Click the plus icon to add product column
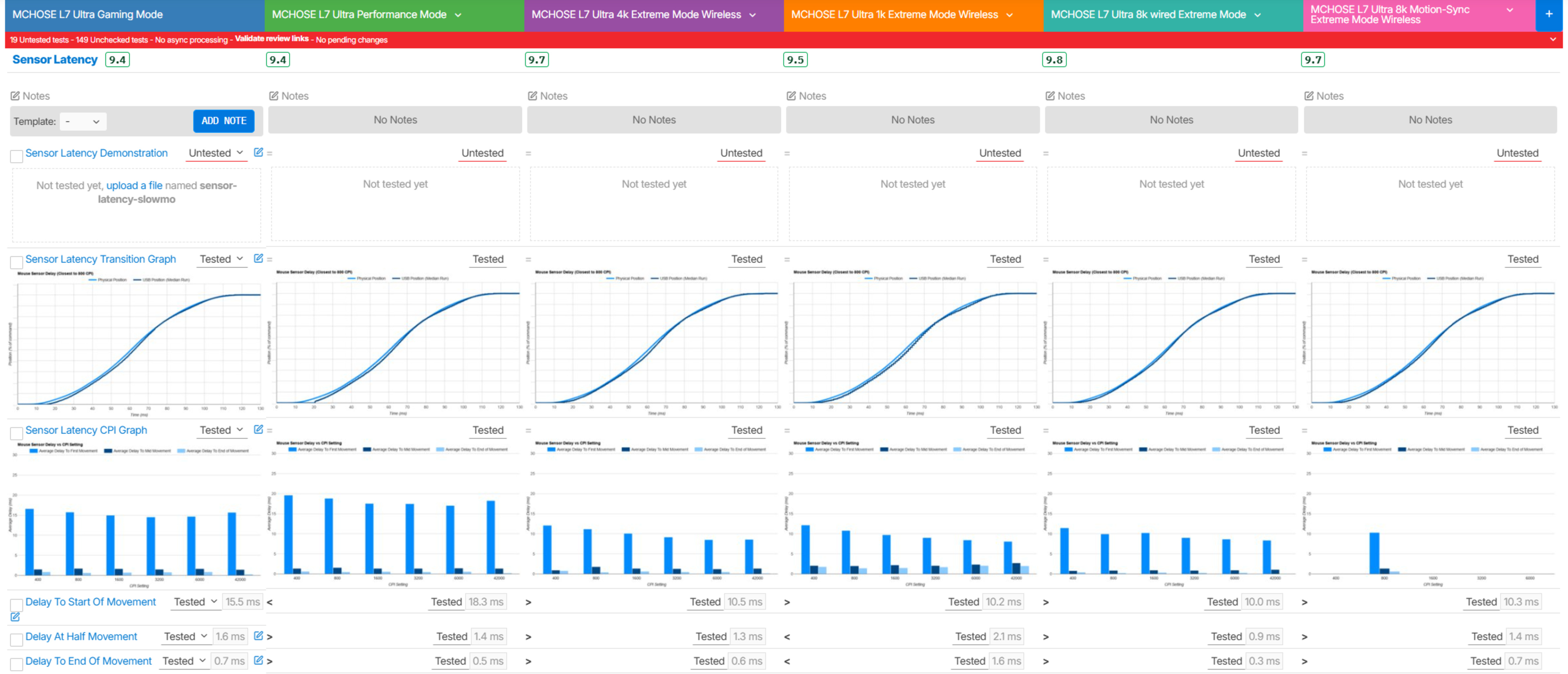The width and height of the screenshot is (1568, 674). click(x=1548, y=14)
